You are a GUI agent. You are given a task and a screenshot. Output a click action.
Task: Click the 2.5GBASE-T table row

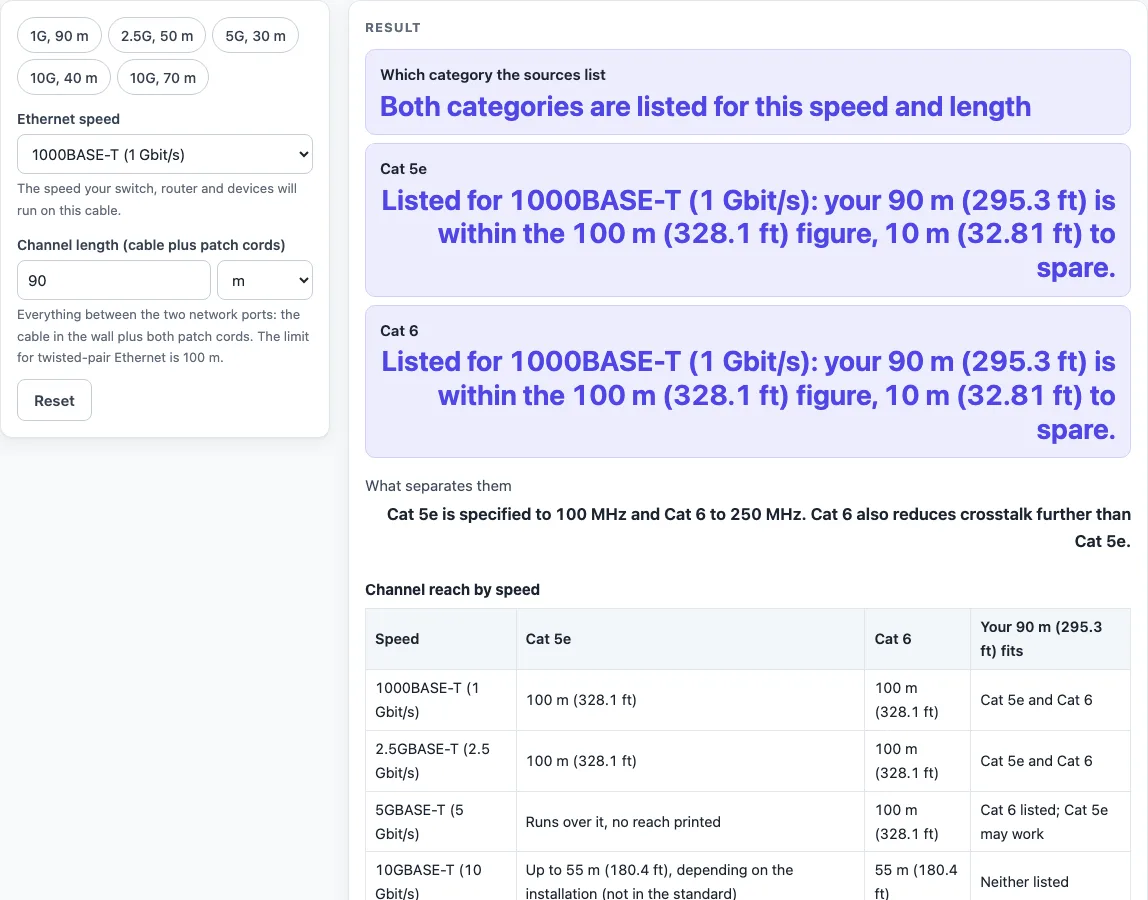coord(748,761)
